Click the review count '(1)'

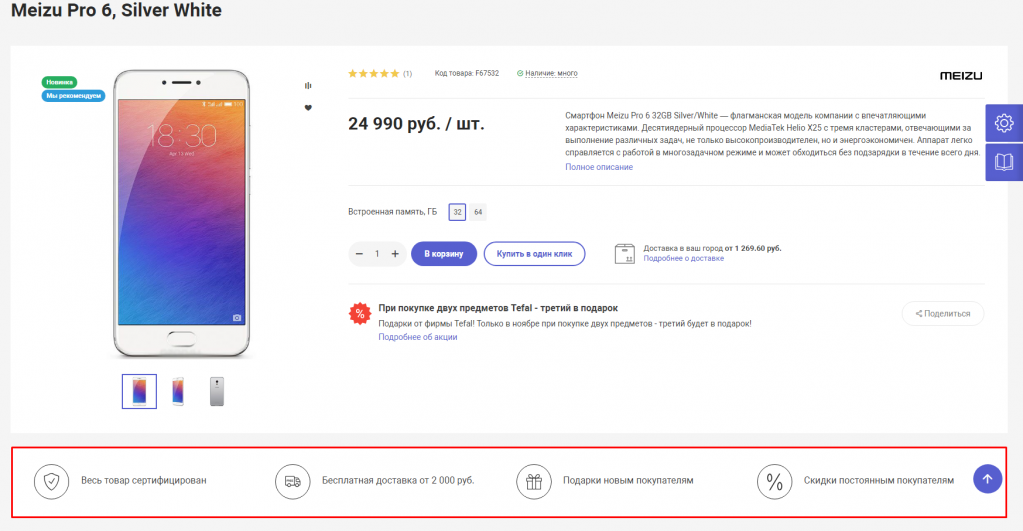[x=407, y=74]
